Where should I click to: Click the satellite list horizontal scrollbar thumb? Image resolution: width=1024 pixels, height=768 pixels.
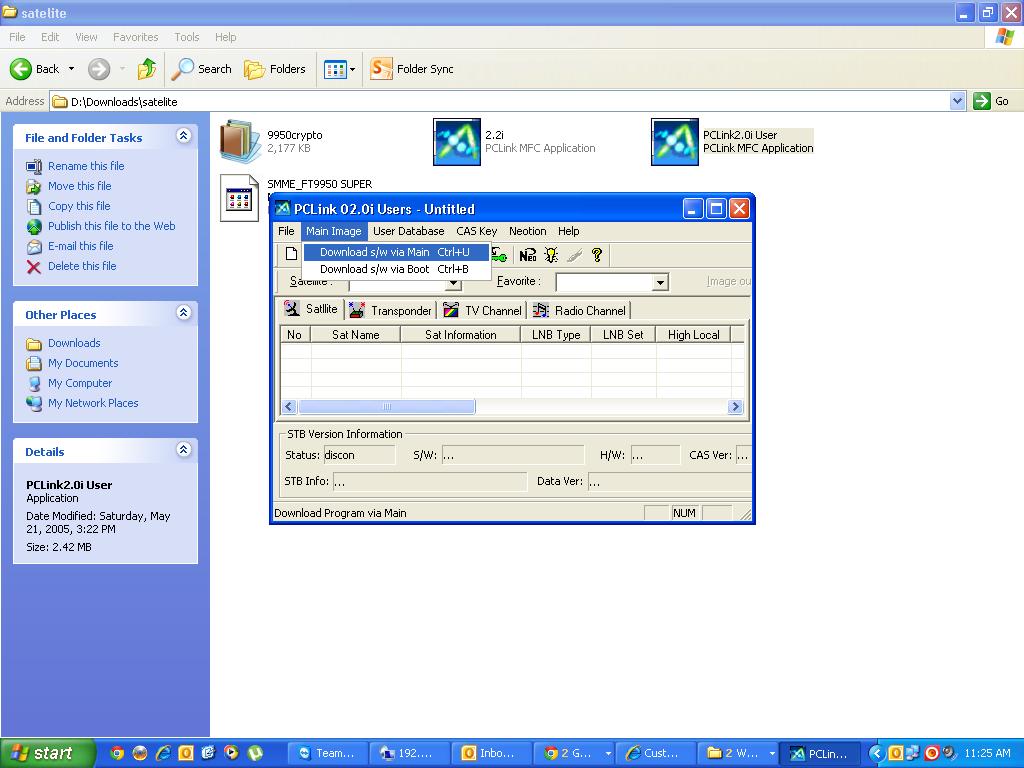[387, 407]
